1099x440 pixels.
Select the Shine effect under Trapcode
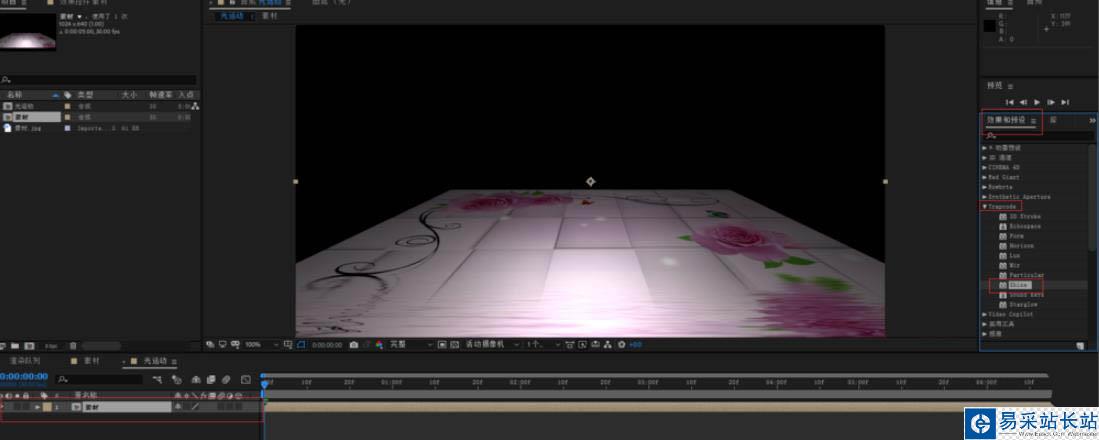point(1020,285)
